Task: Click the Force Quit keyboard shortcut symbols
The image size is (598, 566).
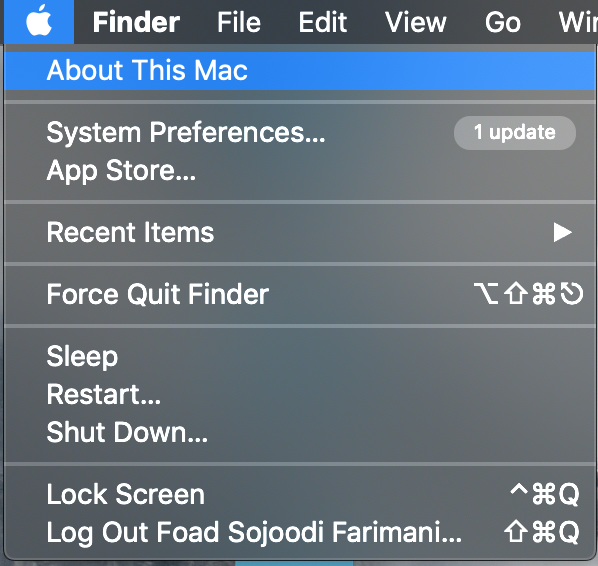Action: point(529,294)
